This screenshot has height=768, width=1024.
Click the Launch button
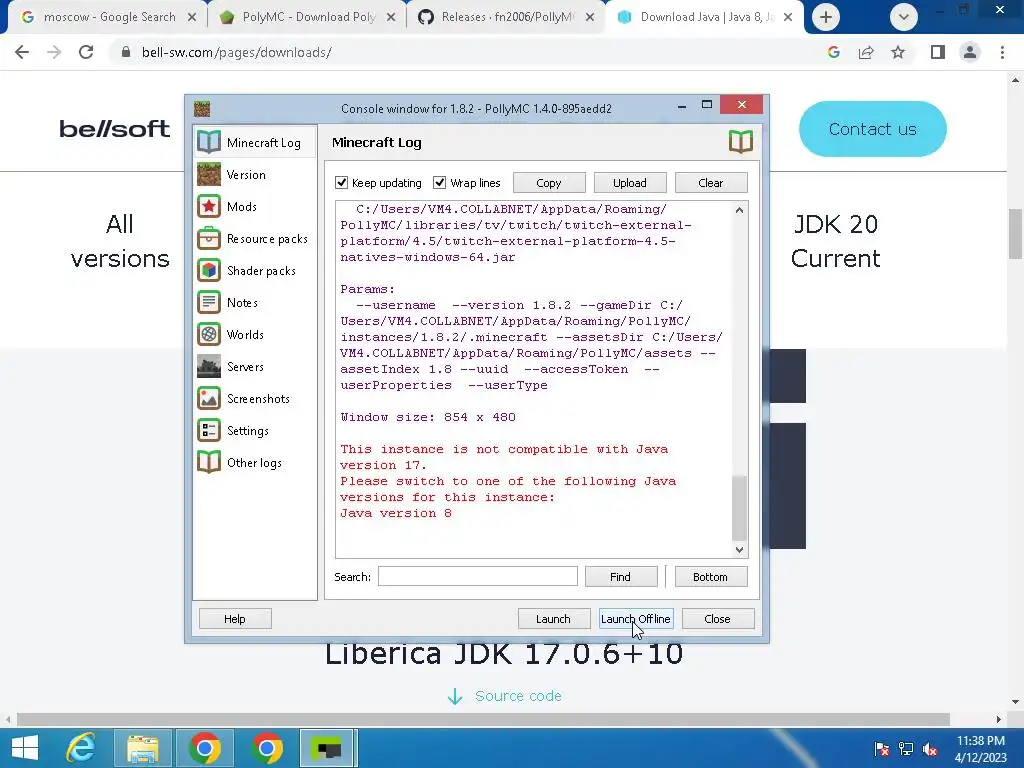coord(553,618)
